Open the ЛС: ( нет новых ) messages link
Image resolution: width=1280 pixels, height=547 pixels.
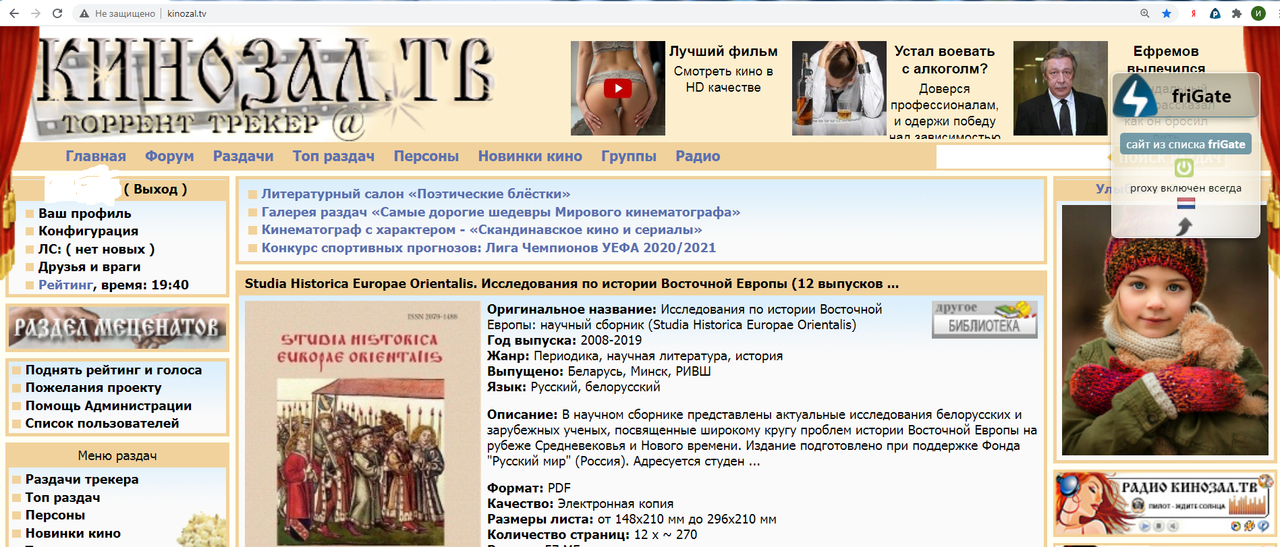pyautogui.click(x=97, y=249)
